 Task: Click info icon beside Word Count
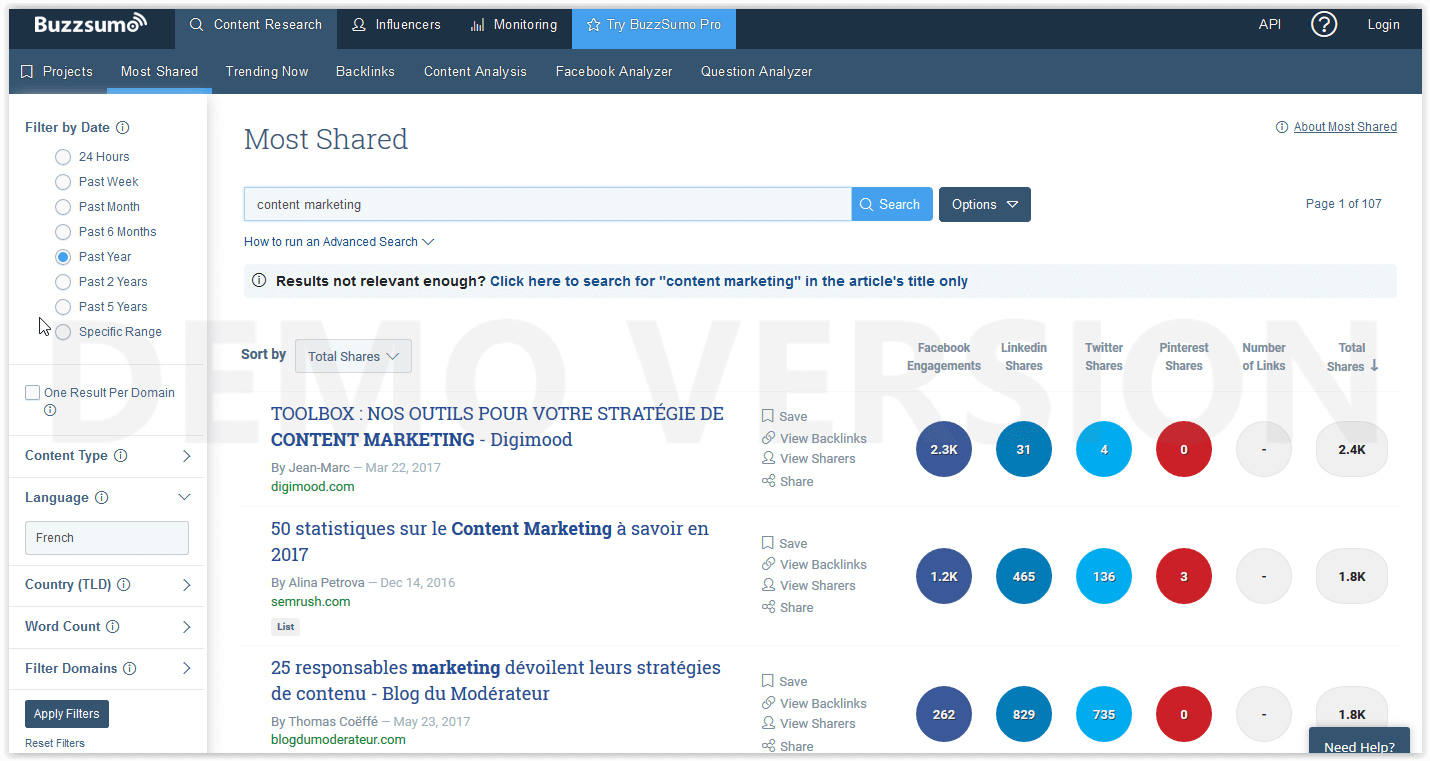click(113, 627)
